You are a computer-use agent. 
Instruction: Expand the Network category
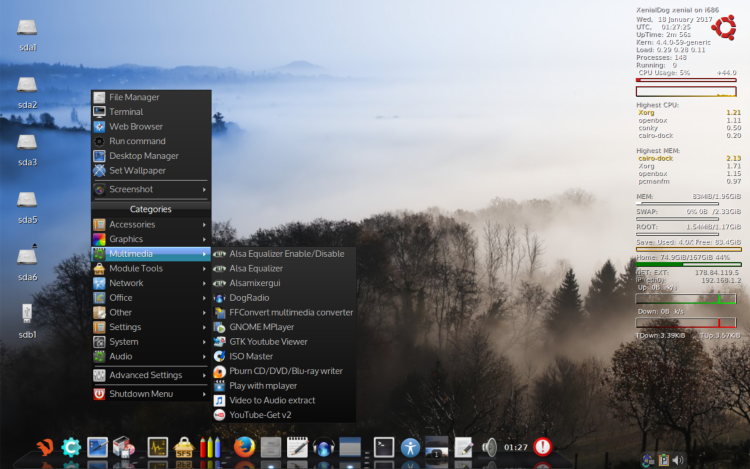tap(151, 283)
